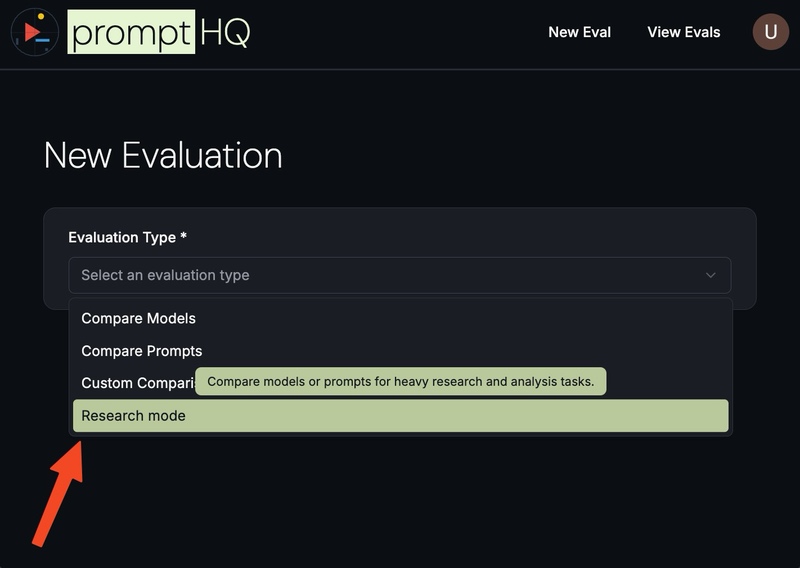Screen dimensions: 800x568
Task: Click the "New Evaluation" page heading
Action: [163, 156]
